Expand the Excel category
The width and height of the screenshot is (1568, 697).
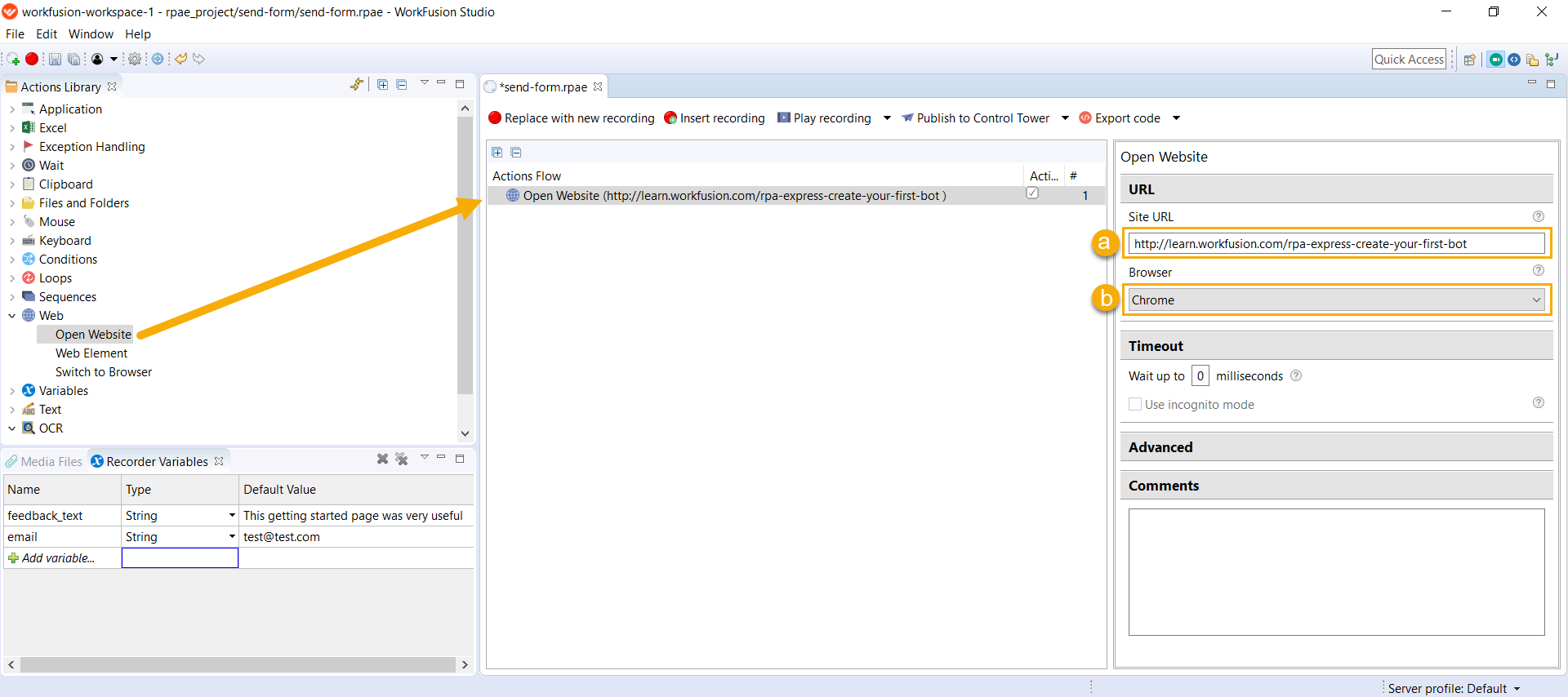[x=11, y=128]
